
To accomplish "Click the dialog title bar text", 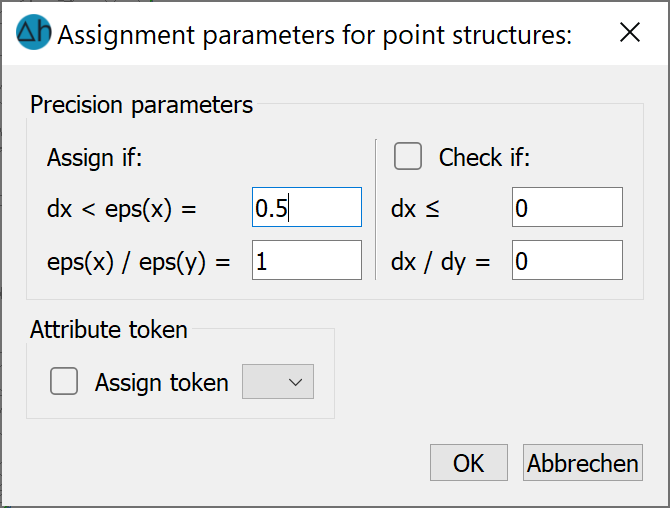I will pos(314,35).
